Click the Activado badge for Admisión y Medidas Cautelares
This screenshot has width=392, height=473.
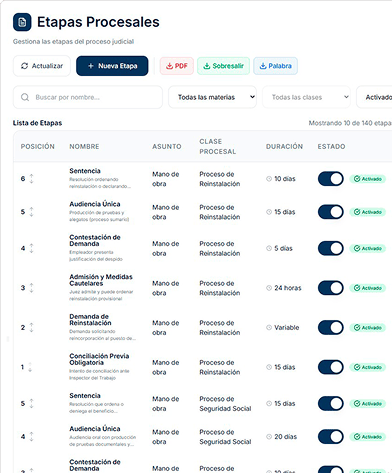click(368, 288)
